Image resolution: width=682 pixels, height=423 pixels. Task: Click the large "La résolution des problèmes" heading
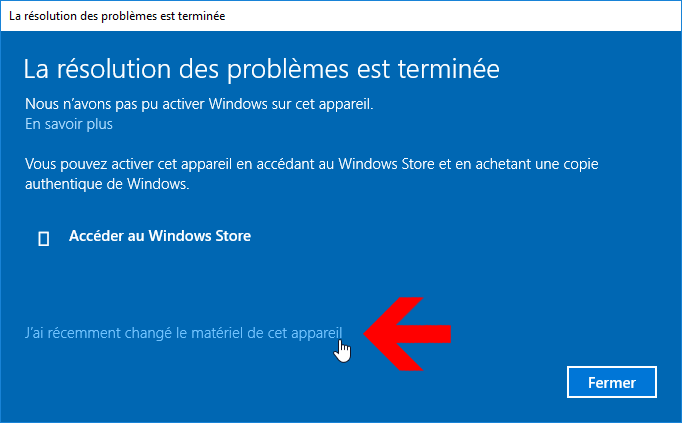[x=261, y=70]
